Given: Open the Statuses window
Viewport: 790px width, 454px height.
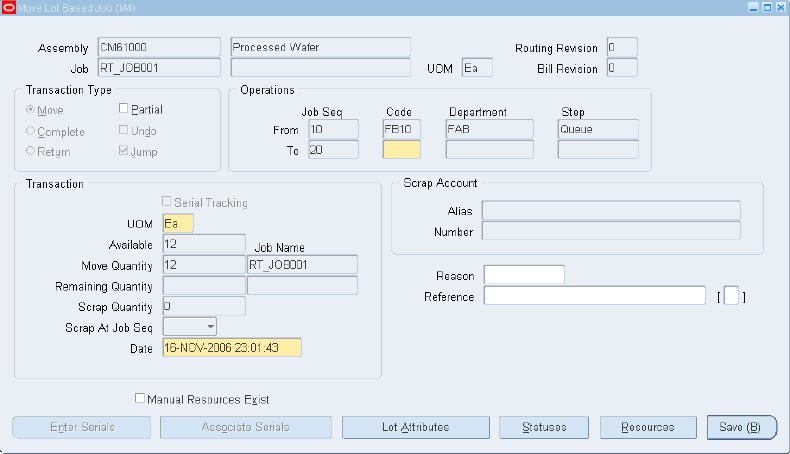Looking at the screenshot, I should point(544,427).
